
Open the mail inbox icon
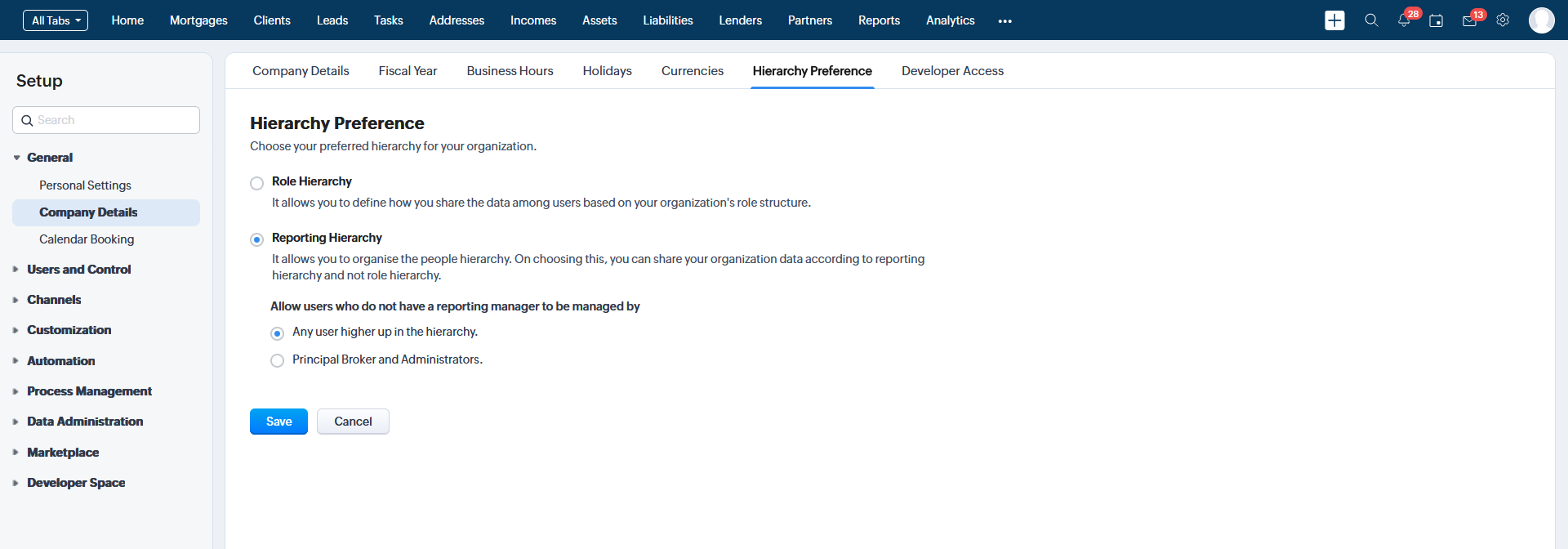click(x=1469, y=20)
